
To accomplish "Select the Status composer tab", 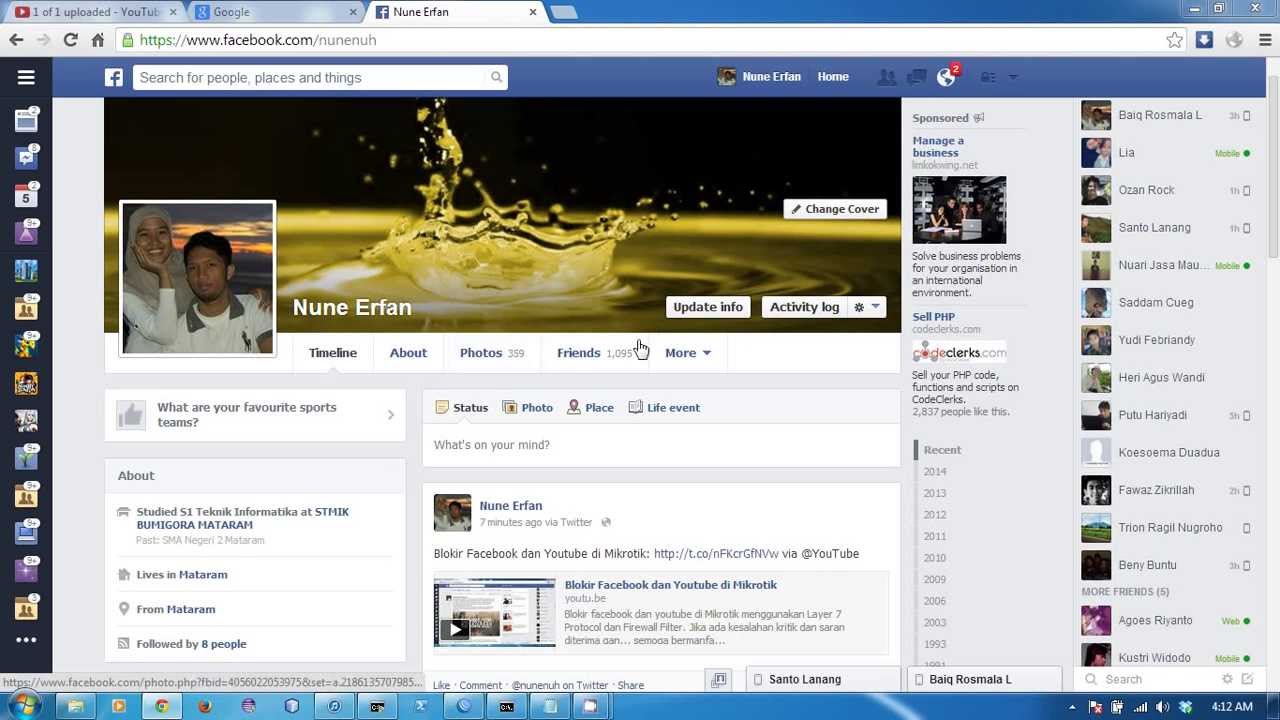I will pyautogui.click(x=462, y=407).
